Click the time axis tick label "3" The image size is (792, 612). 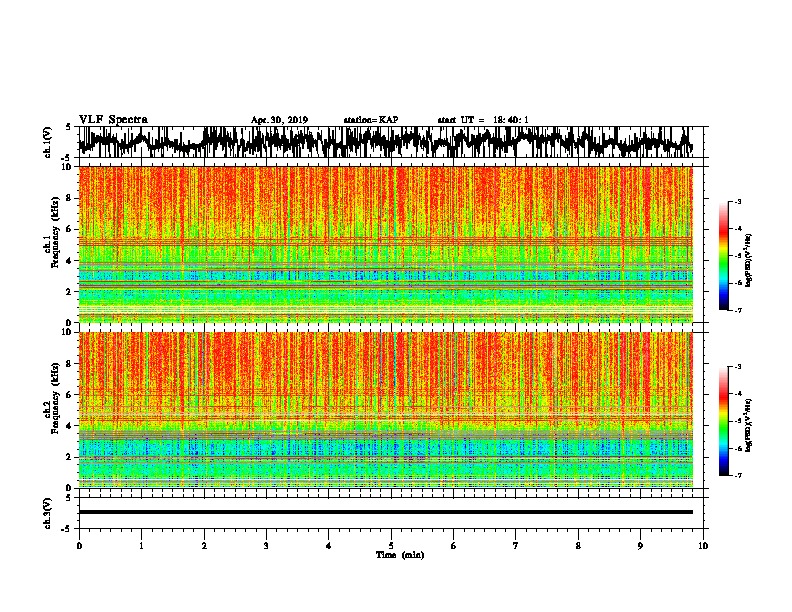pyautogui.click(x=266, y=546)
